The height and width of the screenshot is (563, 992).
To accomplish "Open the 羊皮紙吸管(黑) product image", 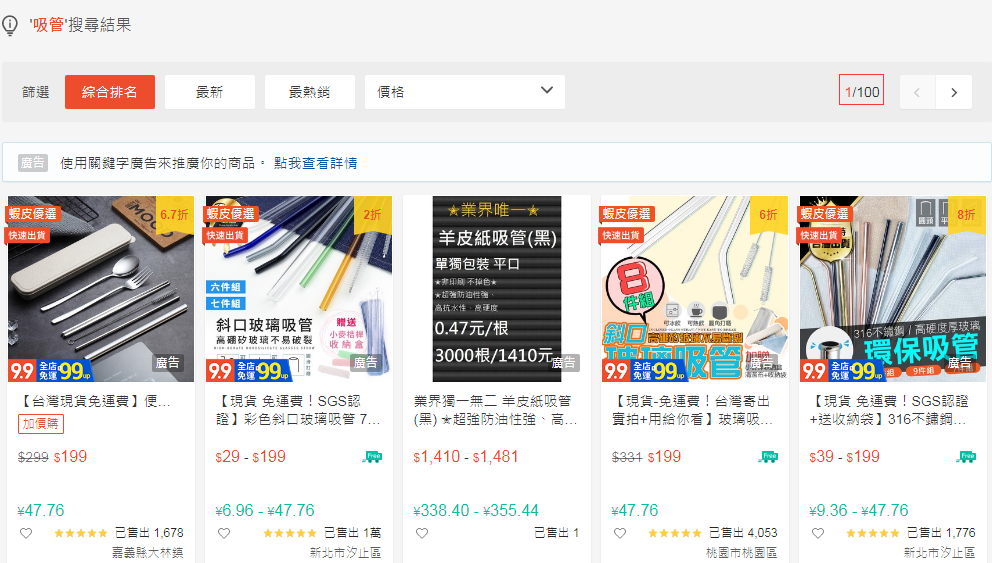I will click(497, 289).
